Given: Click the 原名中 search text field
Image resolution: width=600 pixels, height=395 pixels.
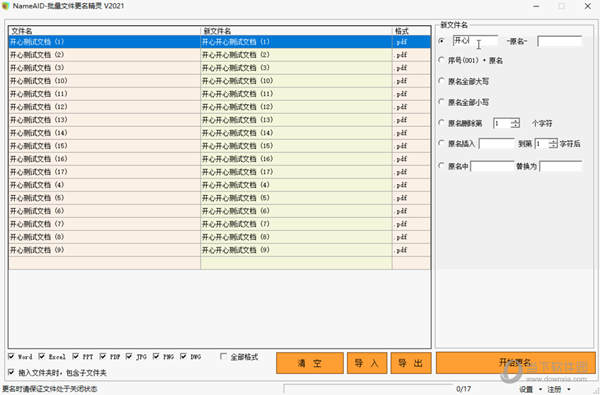Looking at the screenshot, I should coord(492,166).
